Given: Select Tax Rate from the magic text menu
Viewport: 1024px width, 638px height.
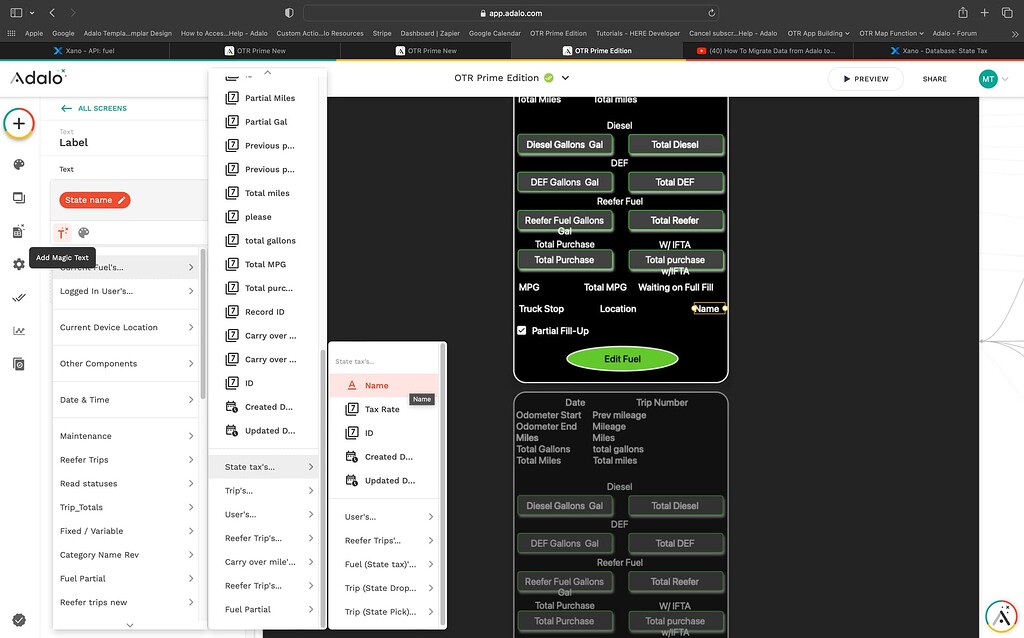Looking at the screenshot, I should tap(385, 408).
